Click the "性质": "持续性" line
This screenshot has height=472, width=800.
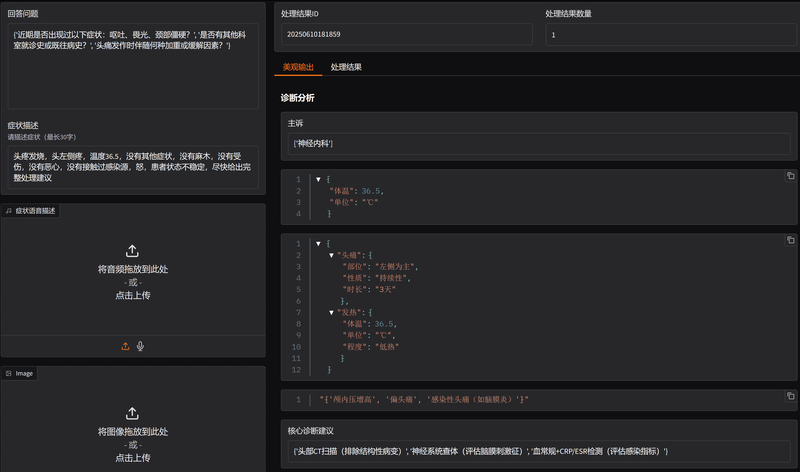click(x=377, y=278)
